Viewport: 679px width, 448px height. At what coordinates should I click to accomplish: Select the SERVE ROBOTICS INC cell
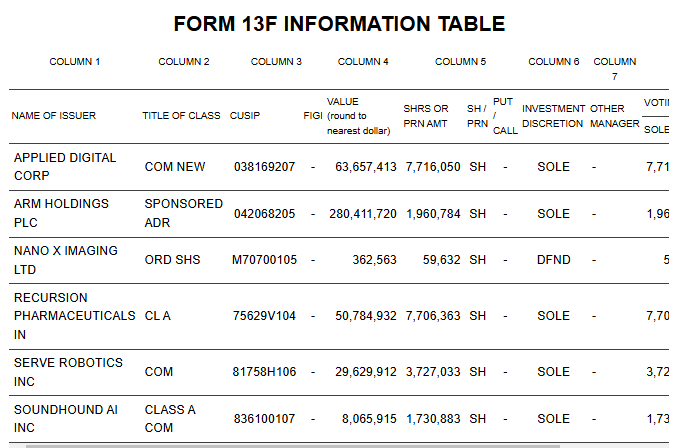(68, 372)
